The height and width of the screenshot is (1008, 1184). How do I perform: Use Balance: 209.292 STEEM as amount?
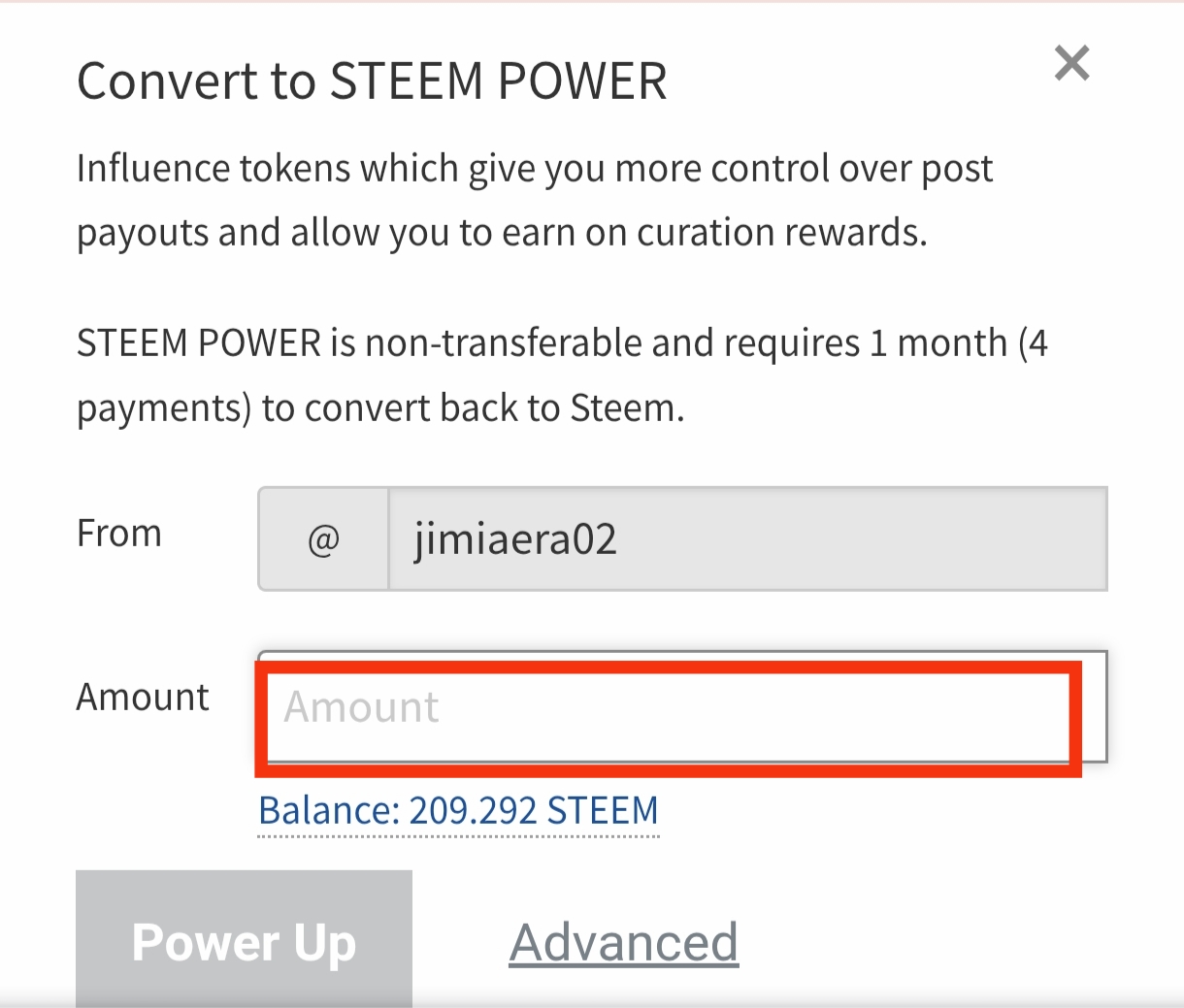click(458, 811)
